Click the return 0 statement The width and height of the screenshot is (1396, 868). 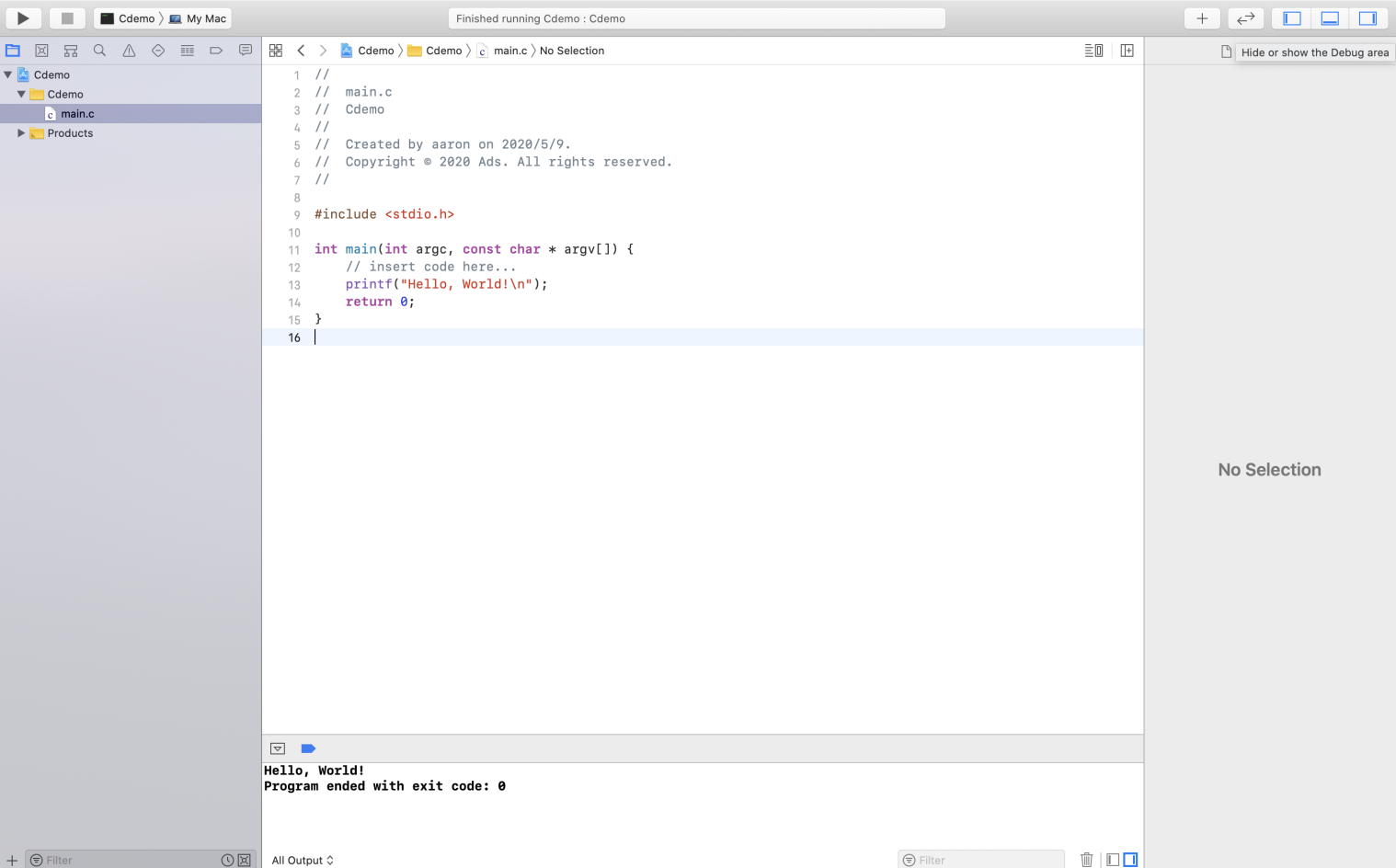click(x=380, y=302)
